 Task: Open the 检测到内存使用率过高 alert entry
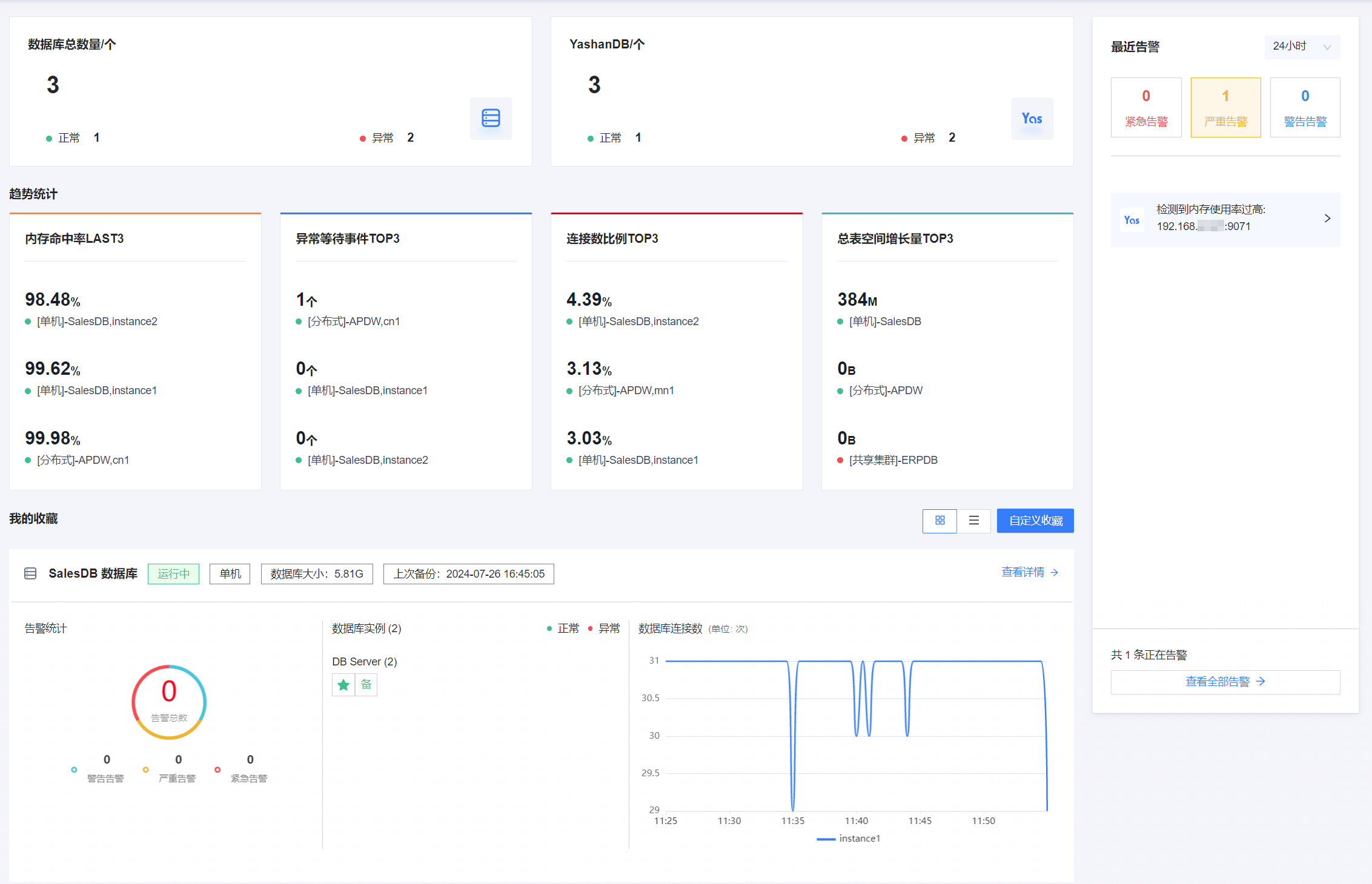(x=1225, y=219)
